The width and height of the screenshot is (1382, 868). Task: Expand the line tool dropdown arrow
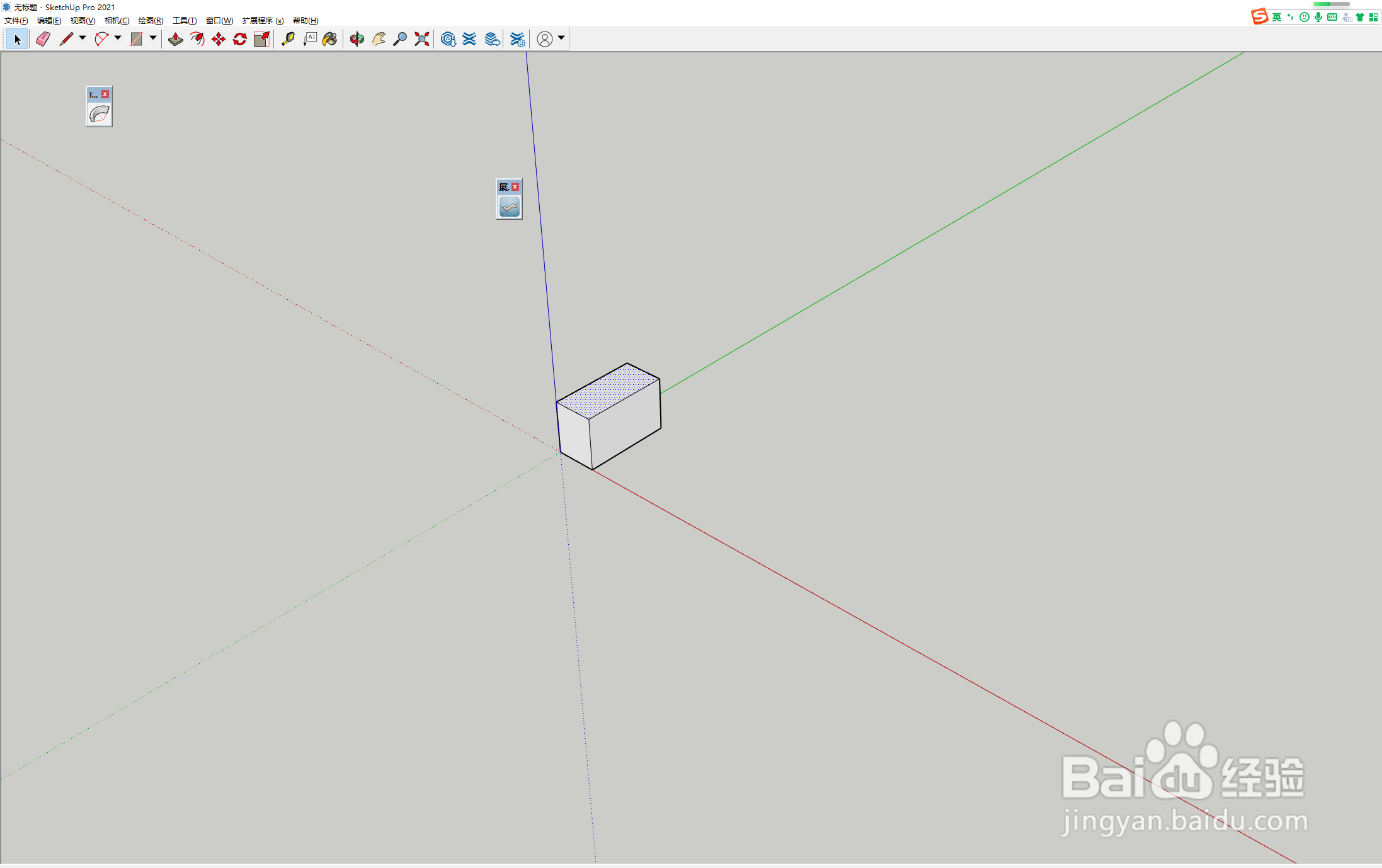click(83, 38)
